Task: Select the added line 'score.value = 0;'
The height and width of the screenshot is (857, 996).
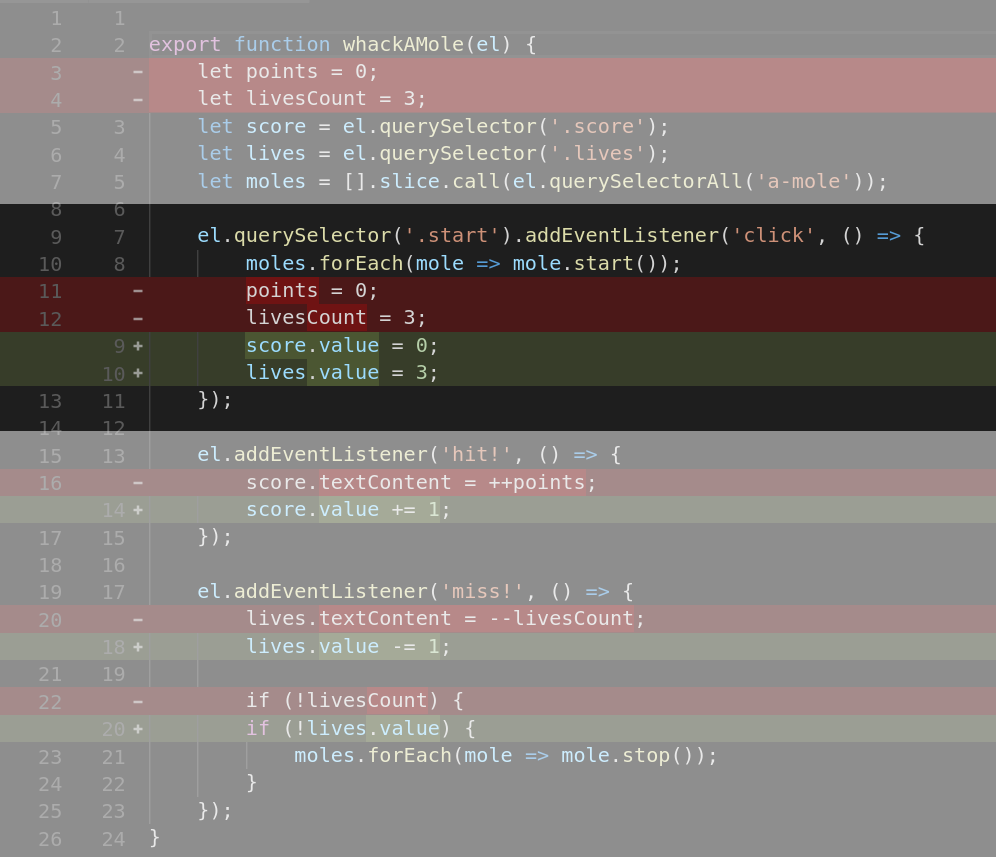Action: point(498,346)
